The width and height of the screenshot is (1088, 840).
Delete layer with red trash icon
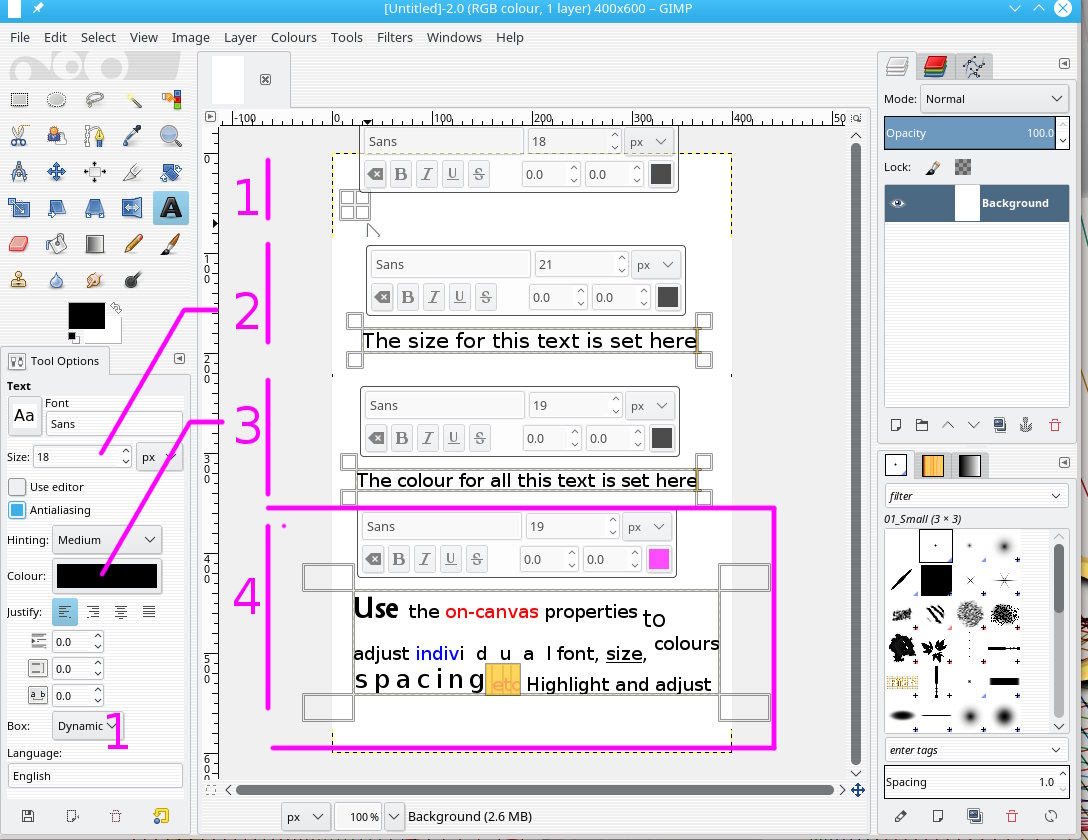[x=1055, y=425]
